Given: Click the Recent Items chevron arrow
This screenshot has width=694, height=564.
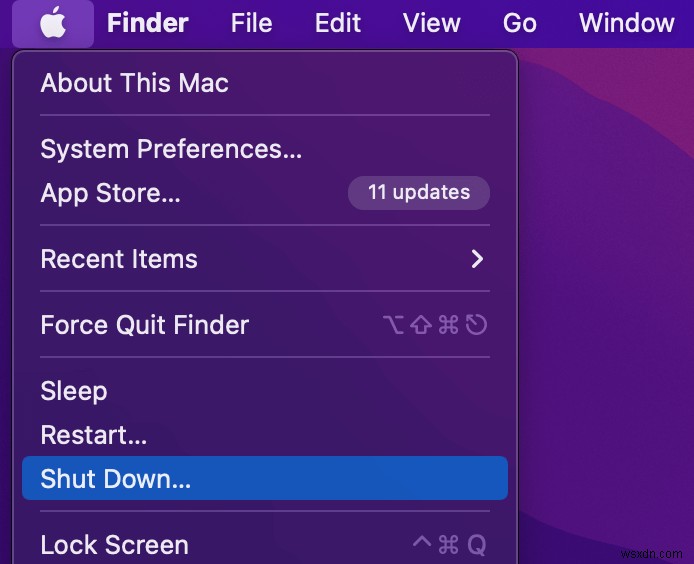Looking at the screenshot, I should tap(477, 259).
